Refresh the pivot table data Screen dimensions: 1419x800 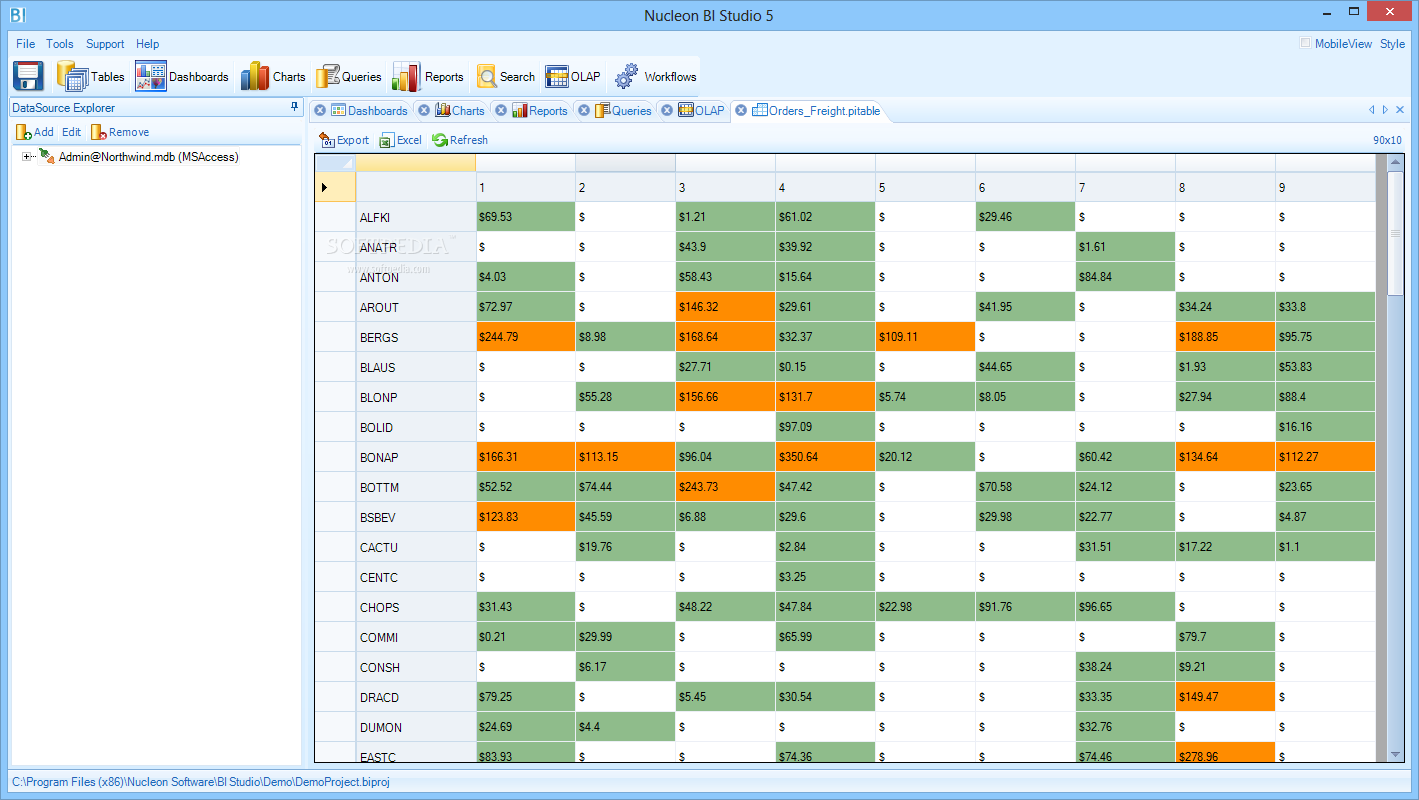tap(460, 140)
